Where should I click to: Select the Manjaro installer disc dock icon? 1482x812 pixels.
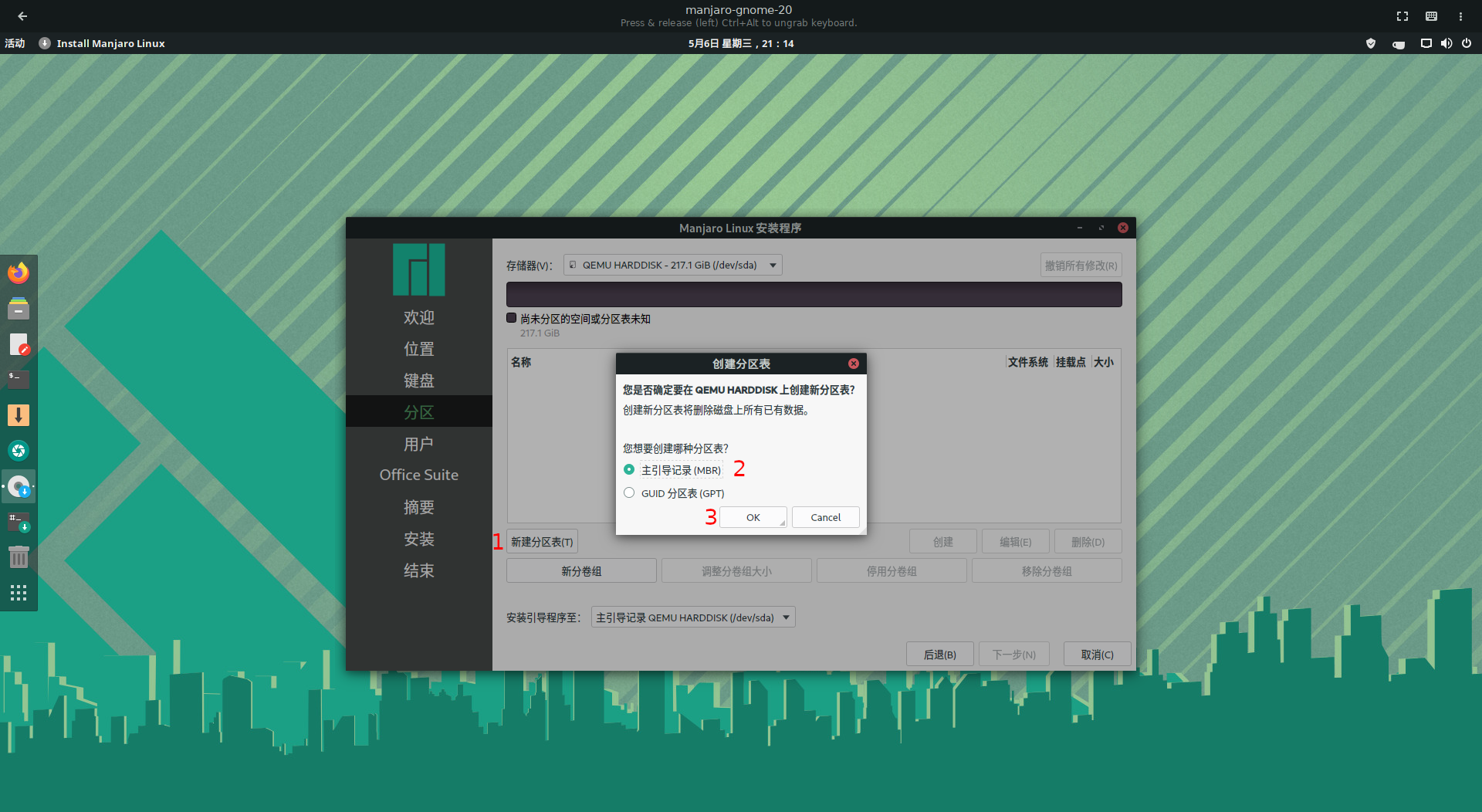coord(19,487)
